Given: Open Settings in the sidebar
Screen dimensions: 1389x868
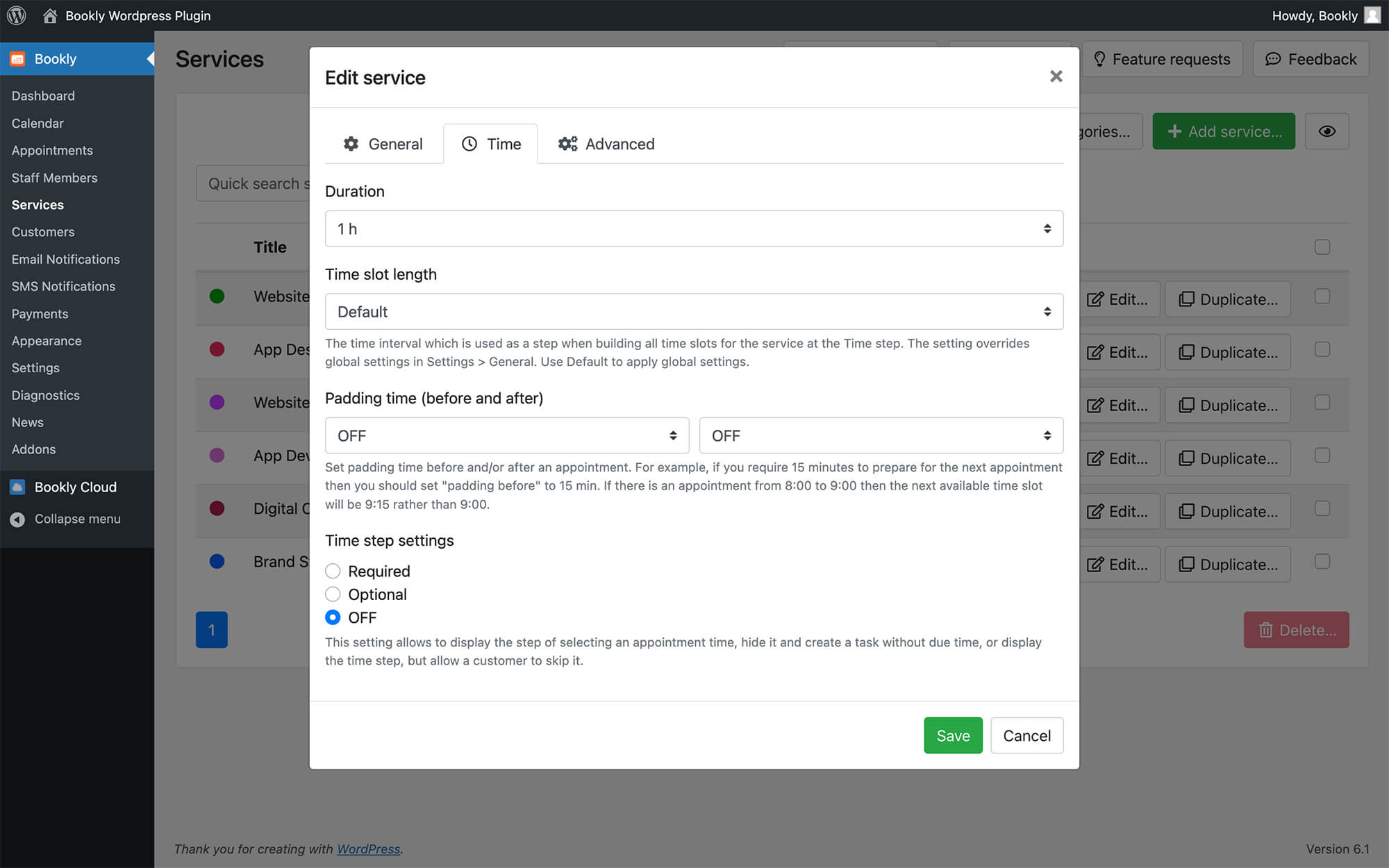Looking at the screenshot, I should 35,368.
